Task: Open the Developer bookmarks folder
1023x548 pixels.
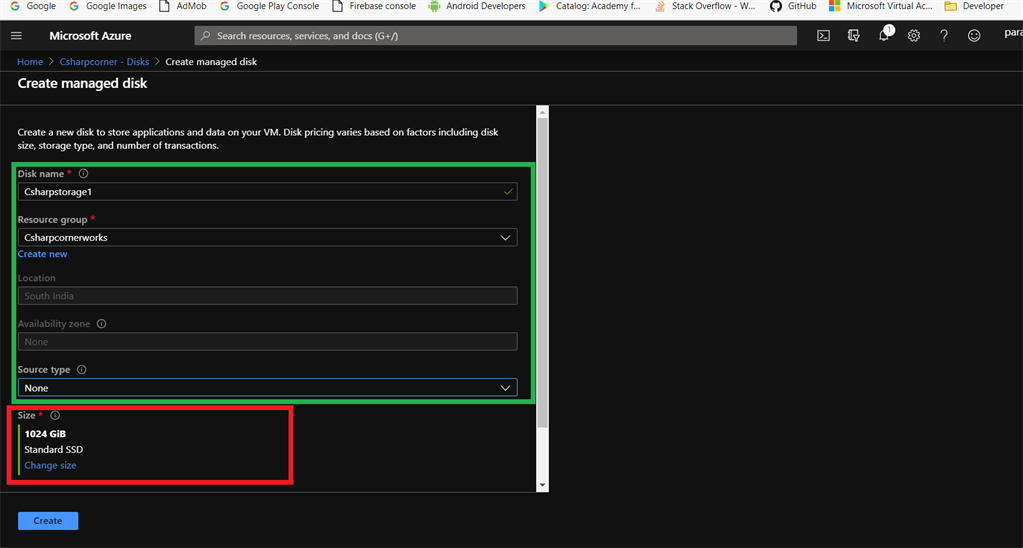Action: coord(974,7)
